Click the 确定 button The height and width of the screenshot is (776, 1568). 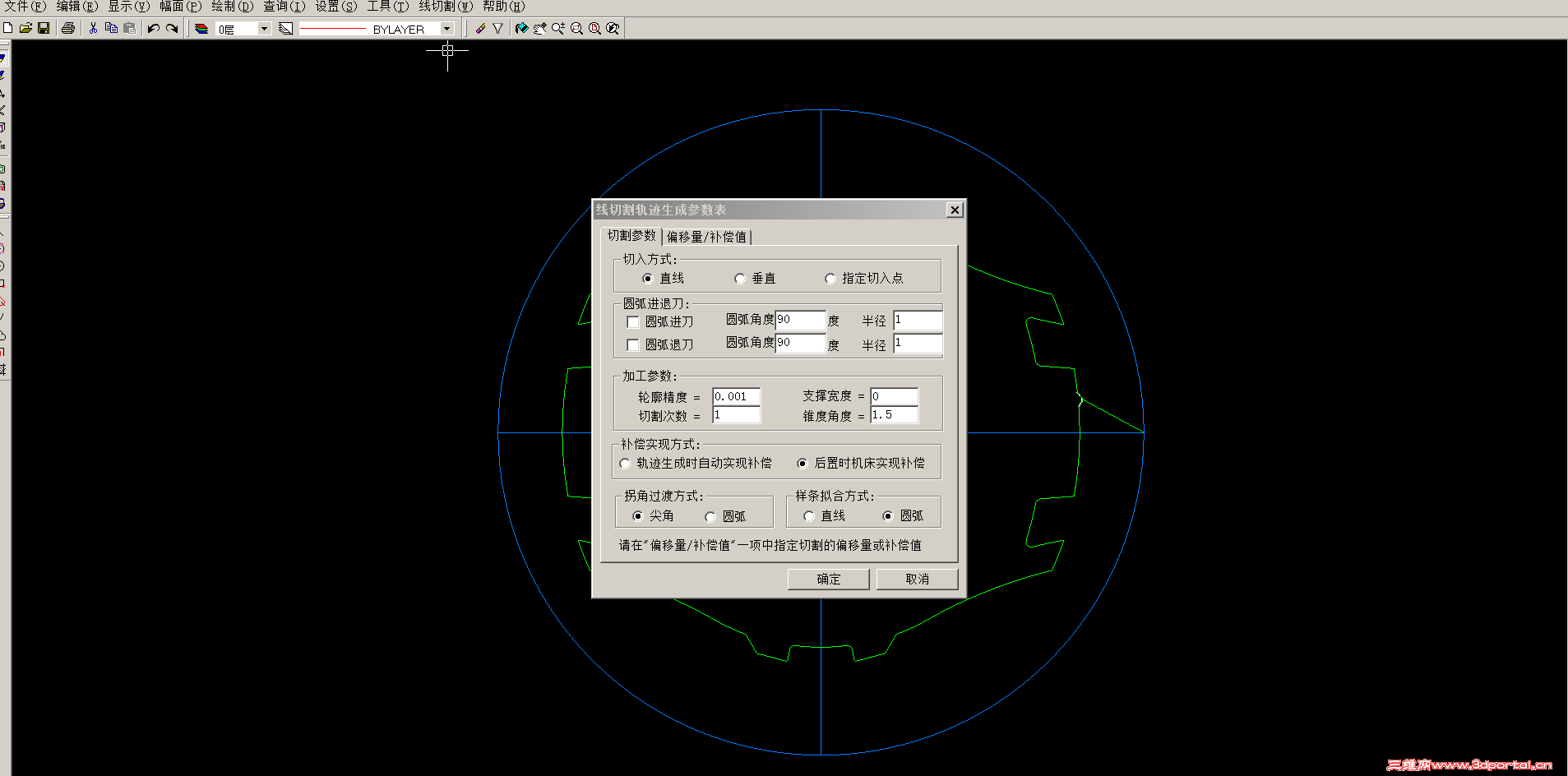829,580
